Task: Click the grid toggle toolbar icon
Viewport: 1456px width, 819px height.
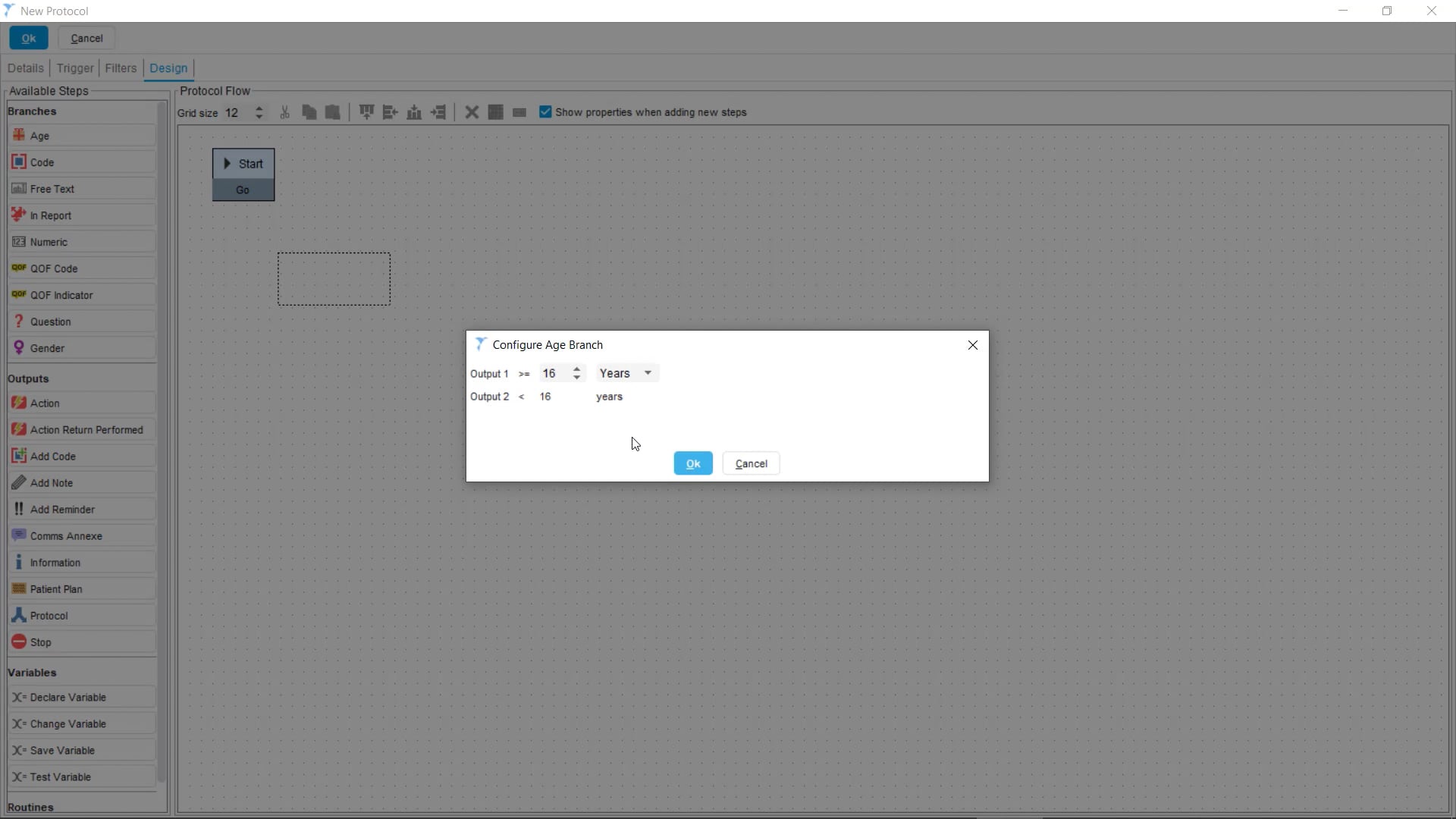Action: coord(495,112)
